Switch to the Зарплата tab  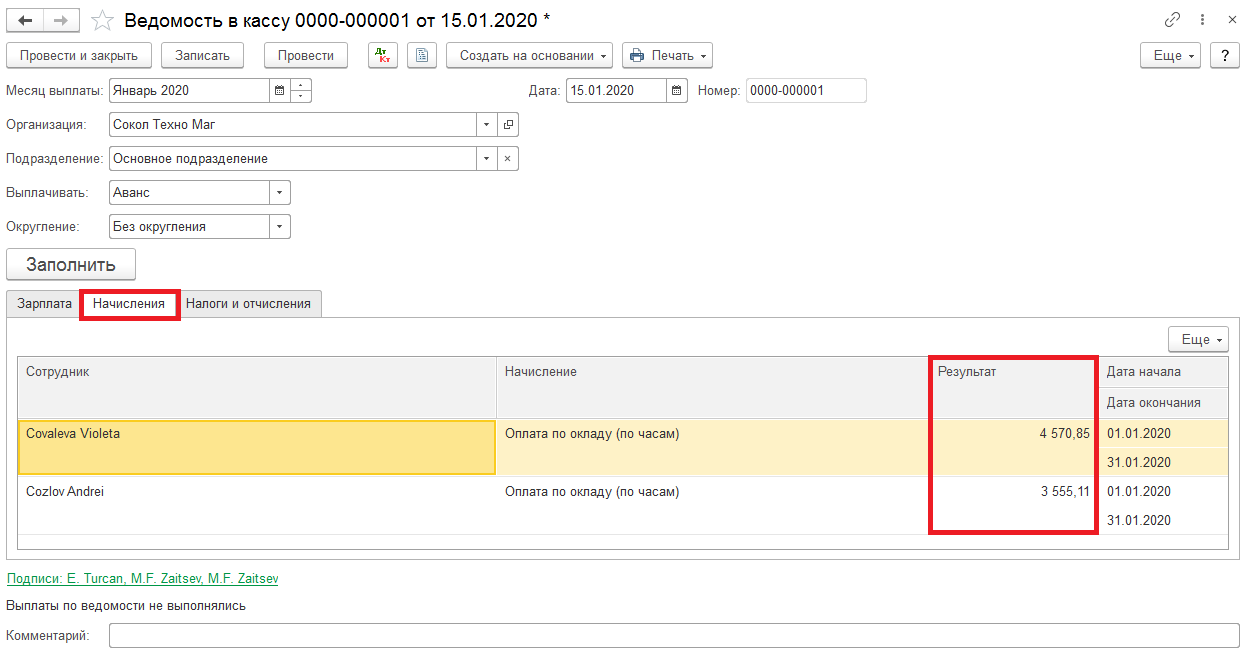click(44, 304)
